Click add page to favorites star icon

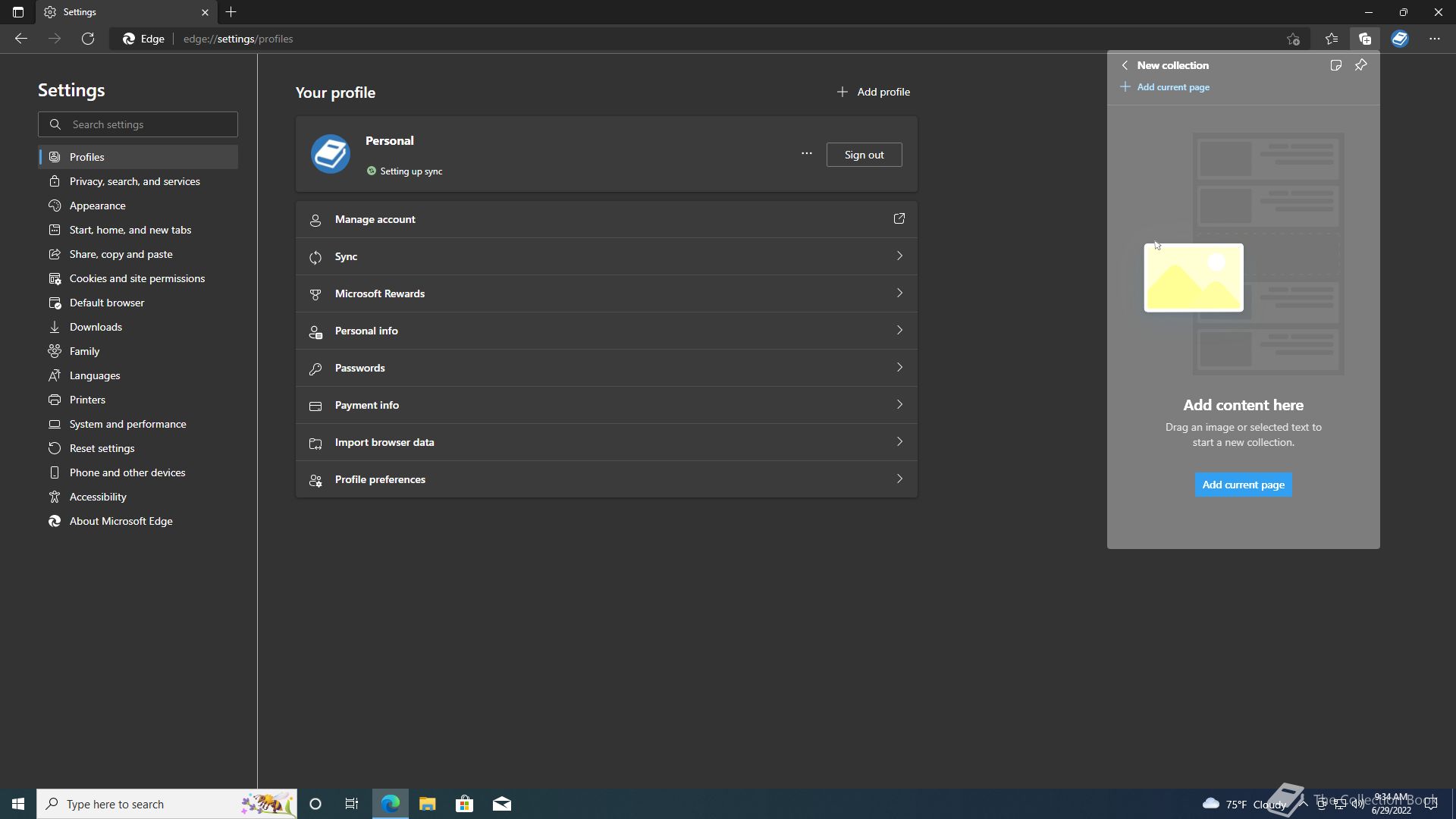(x=1293, y=39)
